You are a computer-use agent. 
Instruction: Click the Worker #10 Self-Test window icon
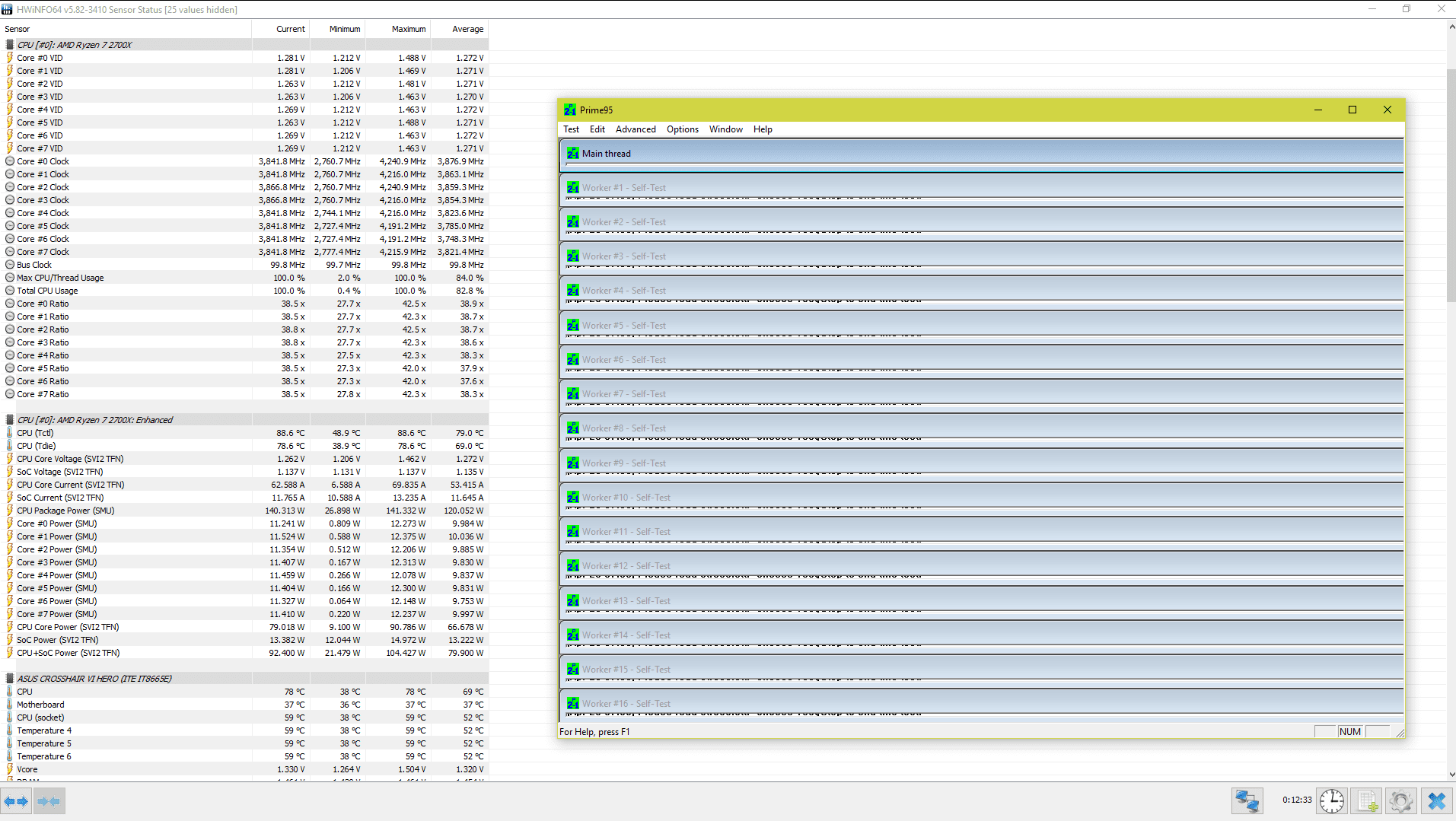tap(573, 498)
